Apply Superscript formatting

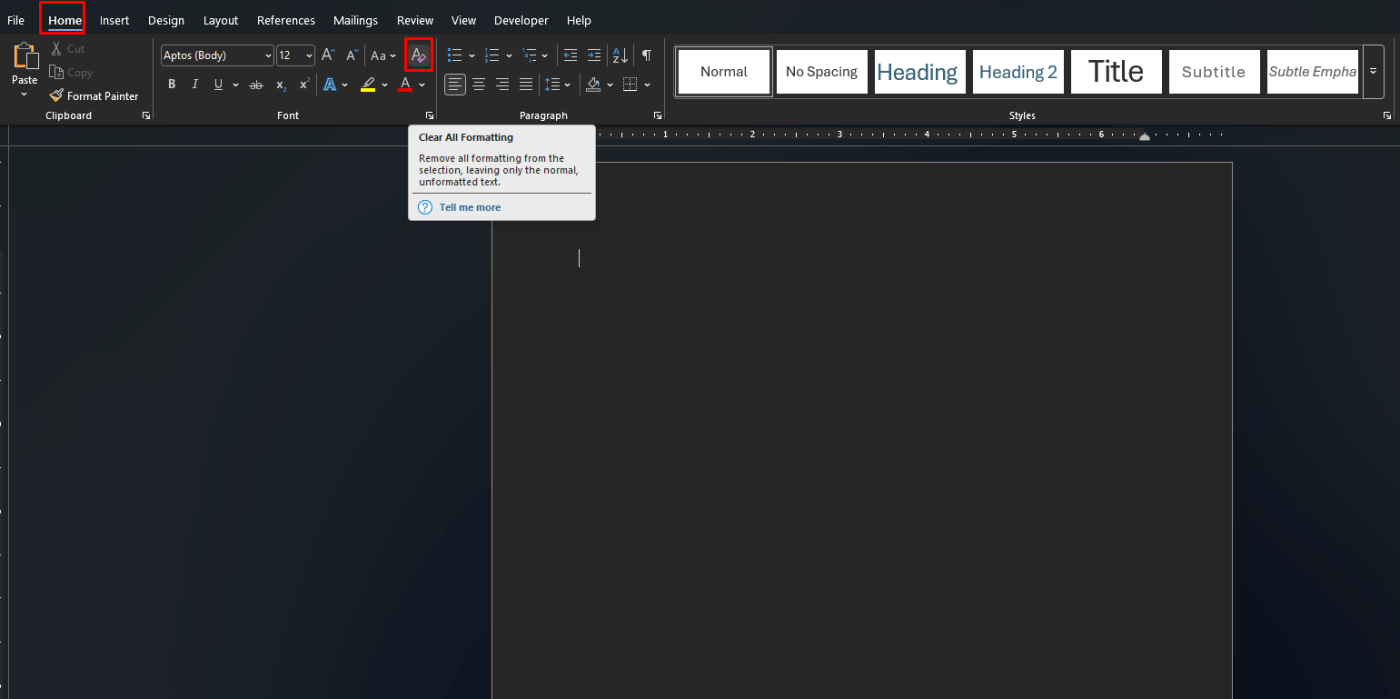[x=304, y=85]
